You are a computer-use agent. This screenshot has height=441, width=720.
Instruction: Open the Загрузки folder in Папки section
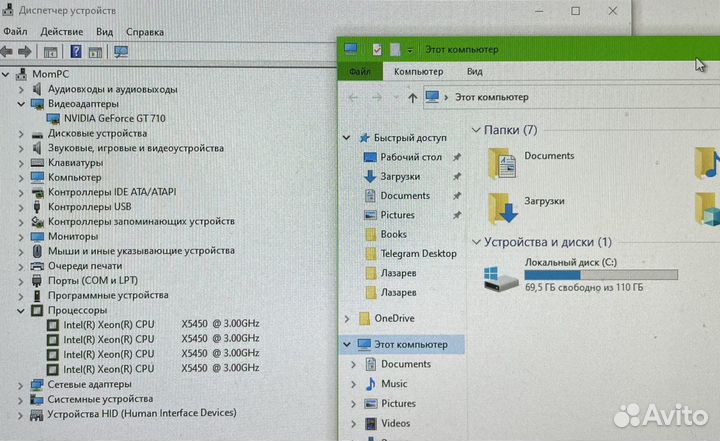click(x=503, y=206)
